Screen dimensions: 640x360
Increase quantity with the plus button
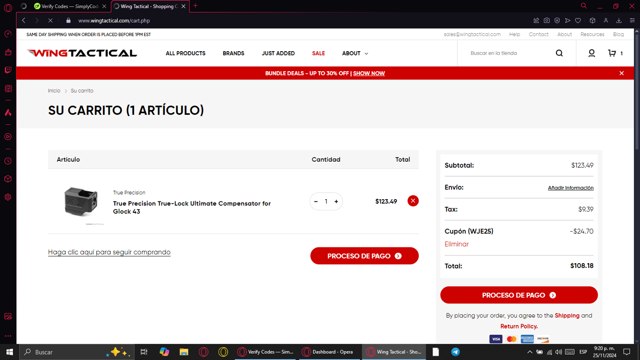point(336,201)
